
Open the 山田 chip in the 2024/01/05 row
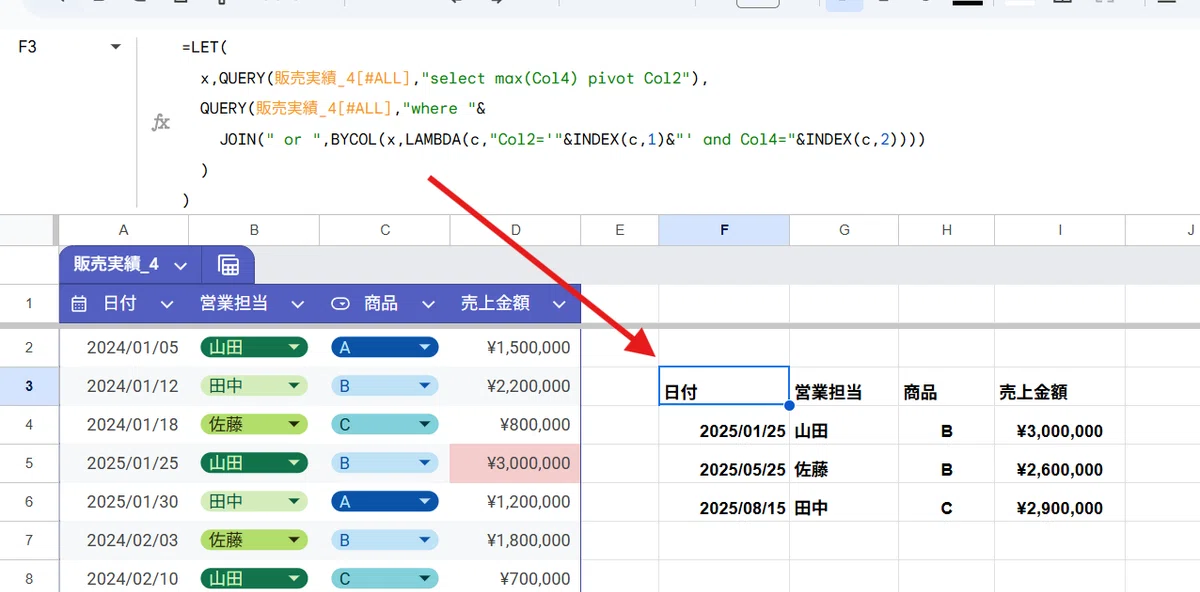[254, 348]
